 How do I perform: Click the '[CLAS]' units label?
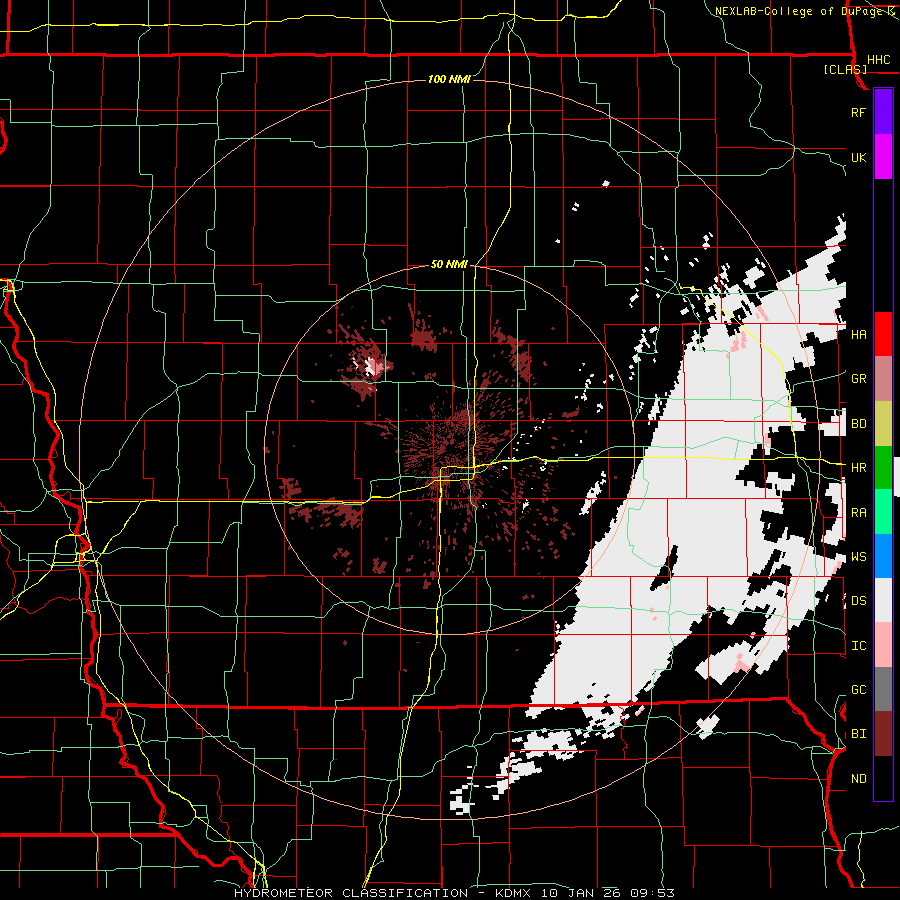pyautogui.click(x=845, y=69)
